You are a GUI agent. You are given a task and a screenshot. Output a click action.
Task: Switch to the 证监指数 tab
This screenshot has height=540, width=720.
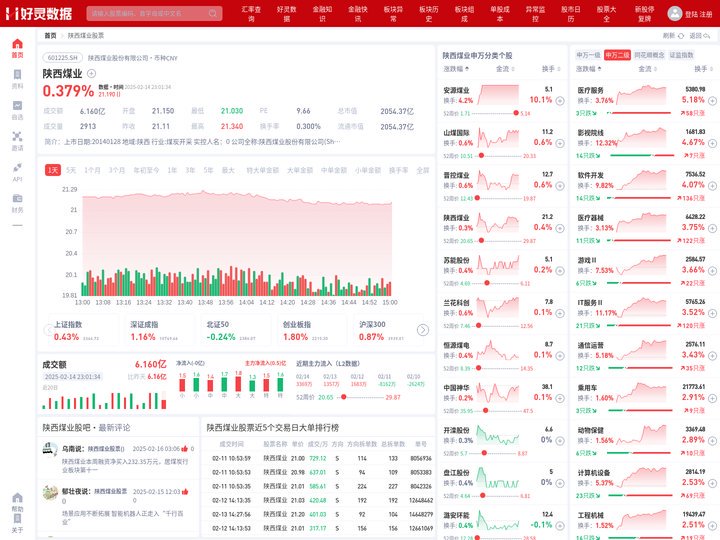click(681, 55)
